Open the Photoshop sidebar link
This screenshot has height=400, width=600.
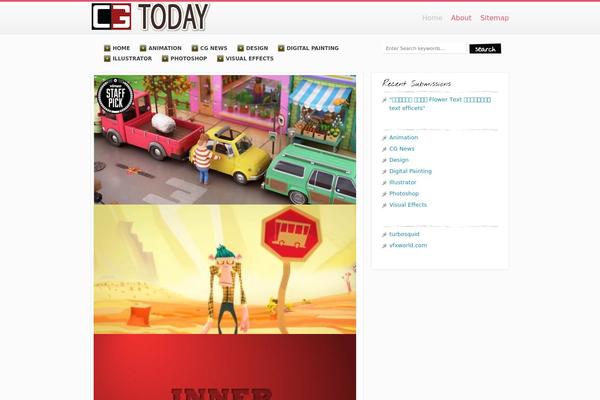tap(404, 194)
